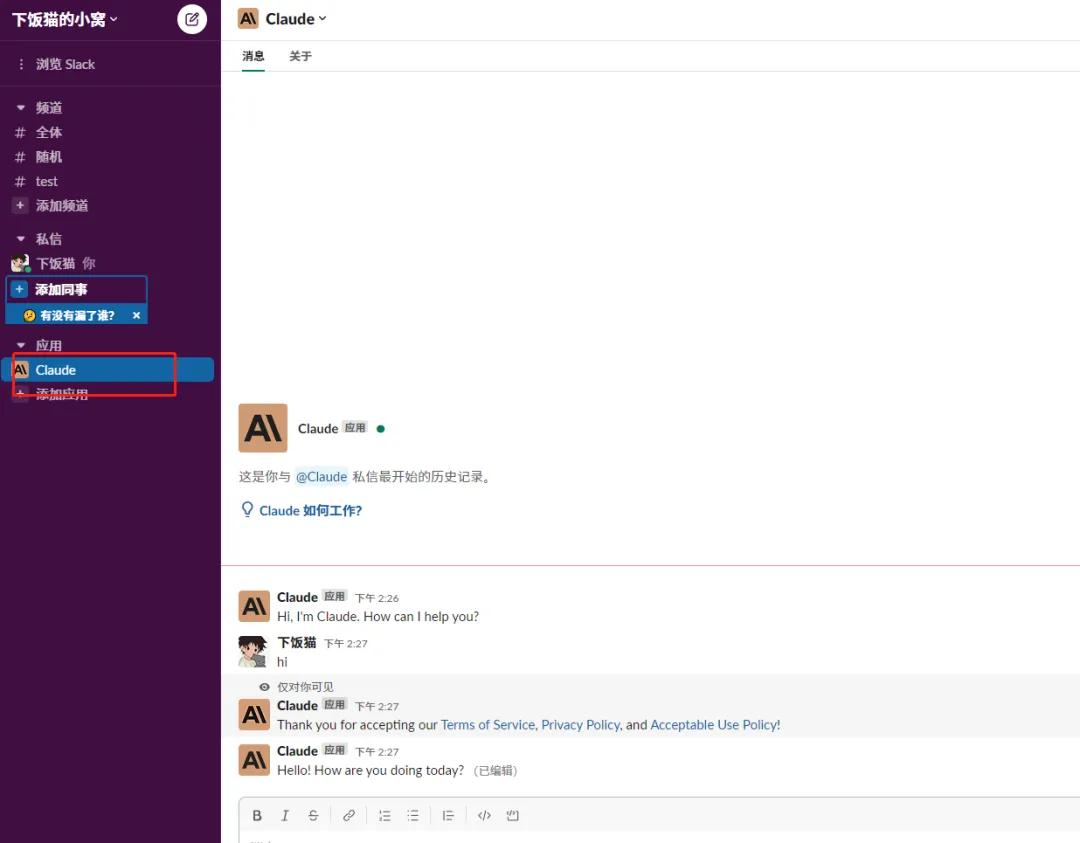Open the Acceptable Use Policy link
Screen dimensions: 1080x843
pos(715,725)
